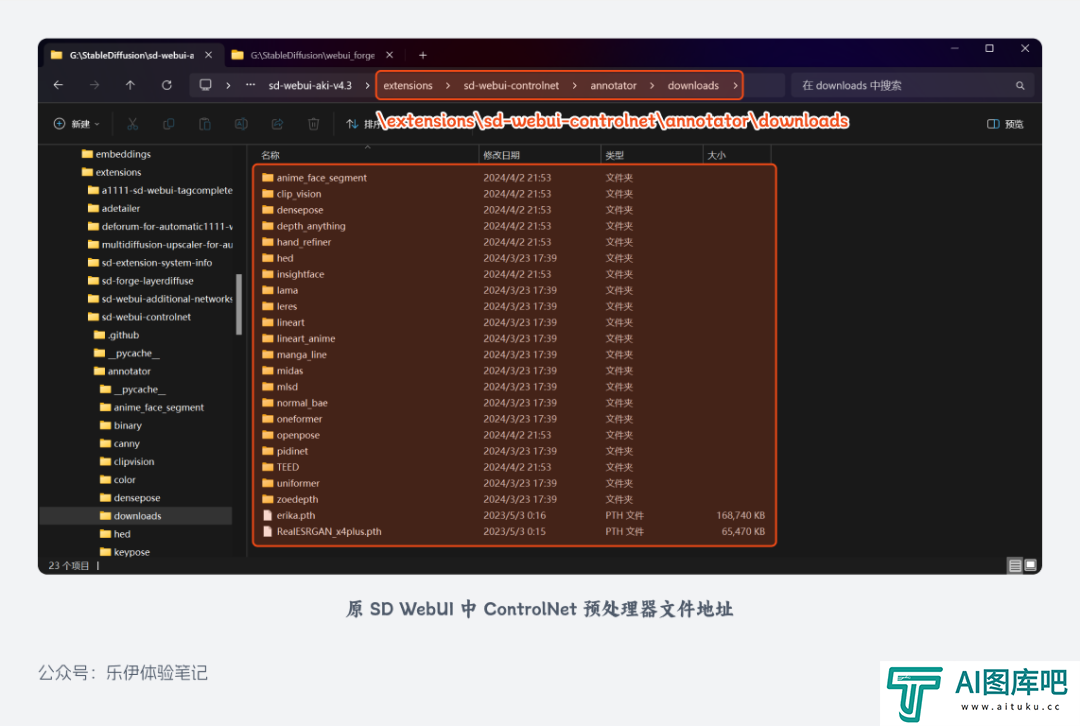Viewport: 1080px width, 726px height.
Task: Go back with the back arrow
Action: tap(59, 85)
